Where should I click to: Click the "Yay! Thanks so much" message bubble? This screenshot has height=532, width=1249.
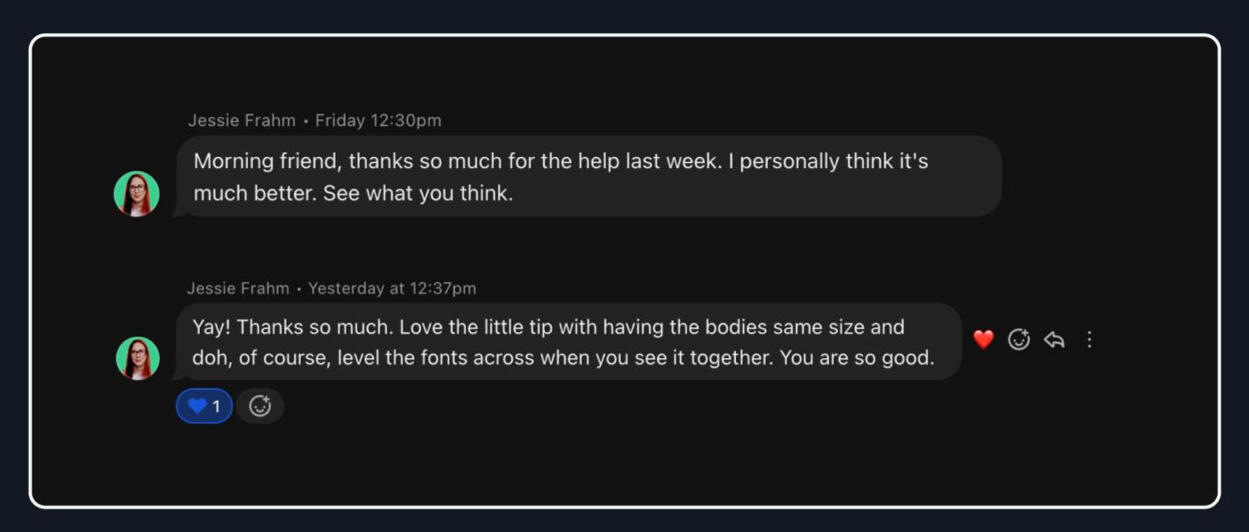click(x=568, y=342)
